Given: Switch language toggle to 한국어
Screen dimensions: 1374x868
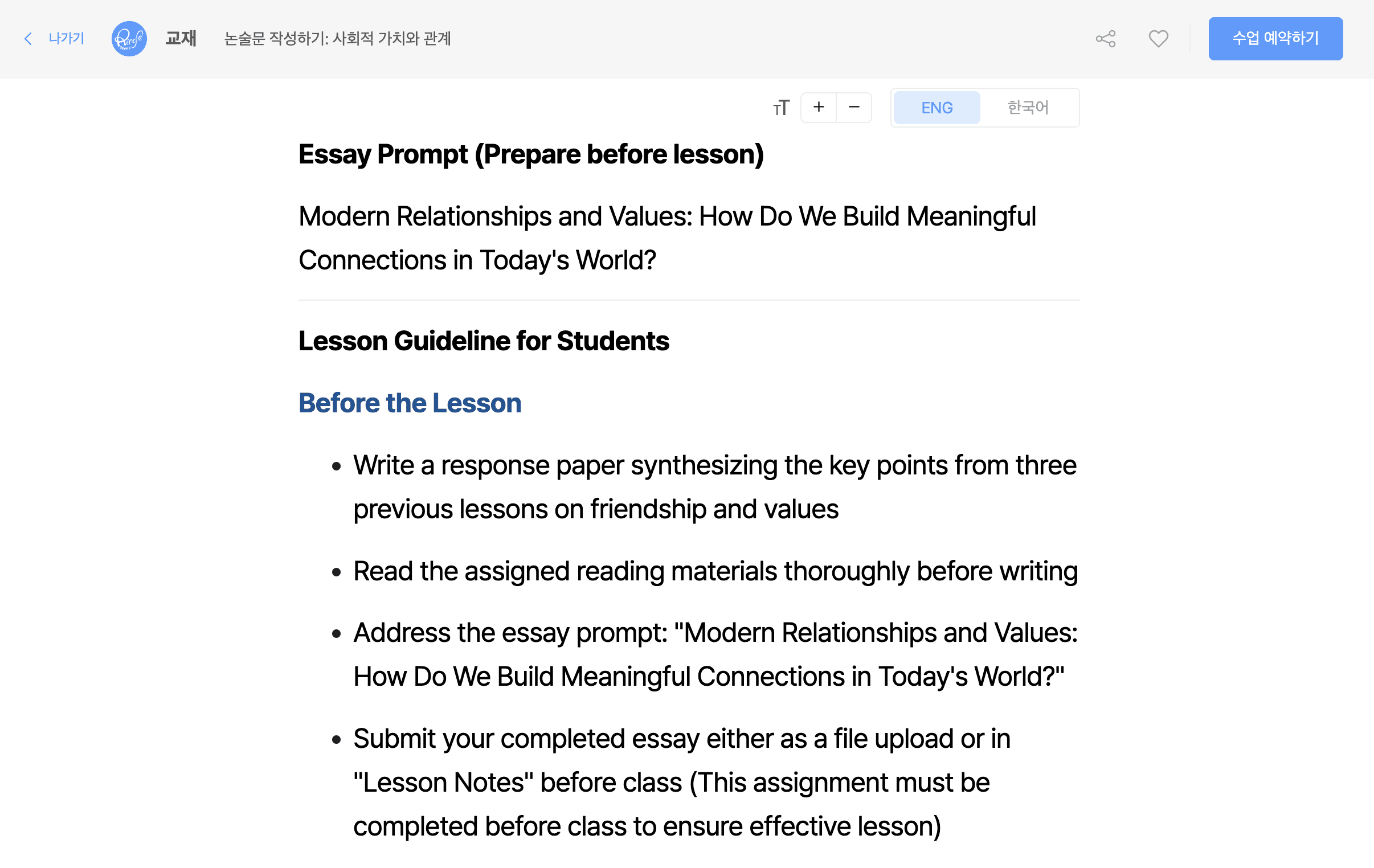Looking at the screenshot, I should click(1028, 108).
